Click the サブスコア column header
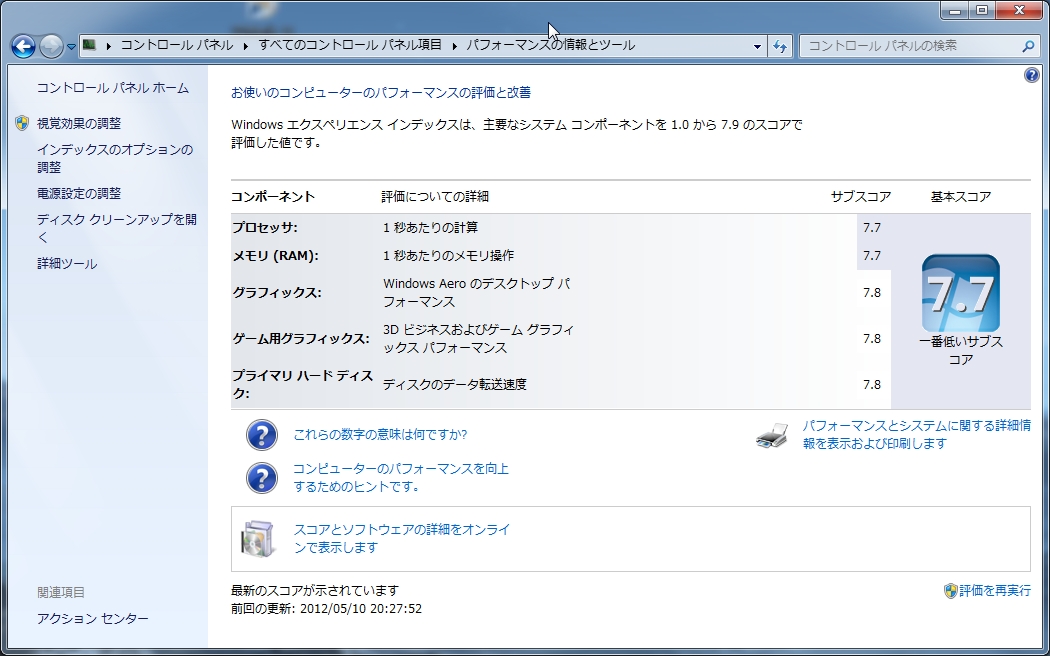Image resolution: width=1050 pixels, height=656 pixels. 860,196
